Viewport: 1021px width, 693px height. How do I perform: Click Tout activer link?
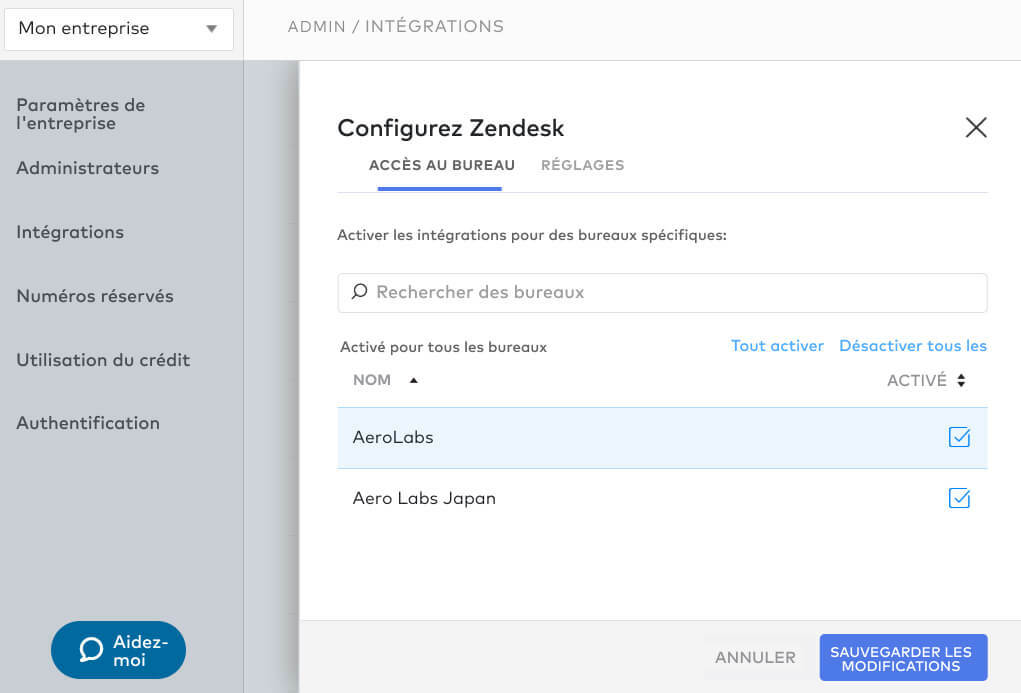[x=777, y=346]
